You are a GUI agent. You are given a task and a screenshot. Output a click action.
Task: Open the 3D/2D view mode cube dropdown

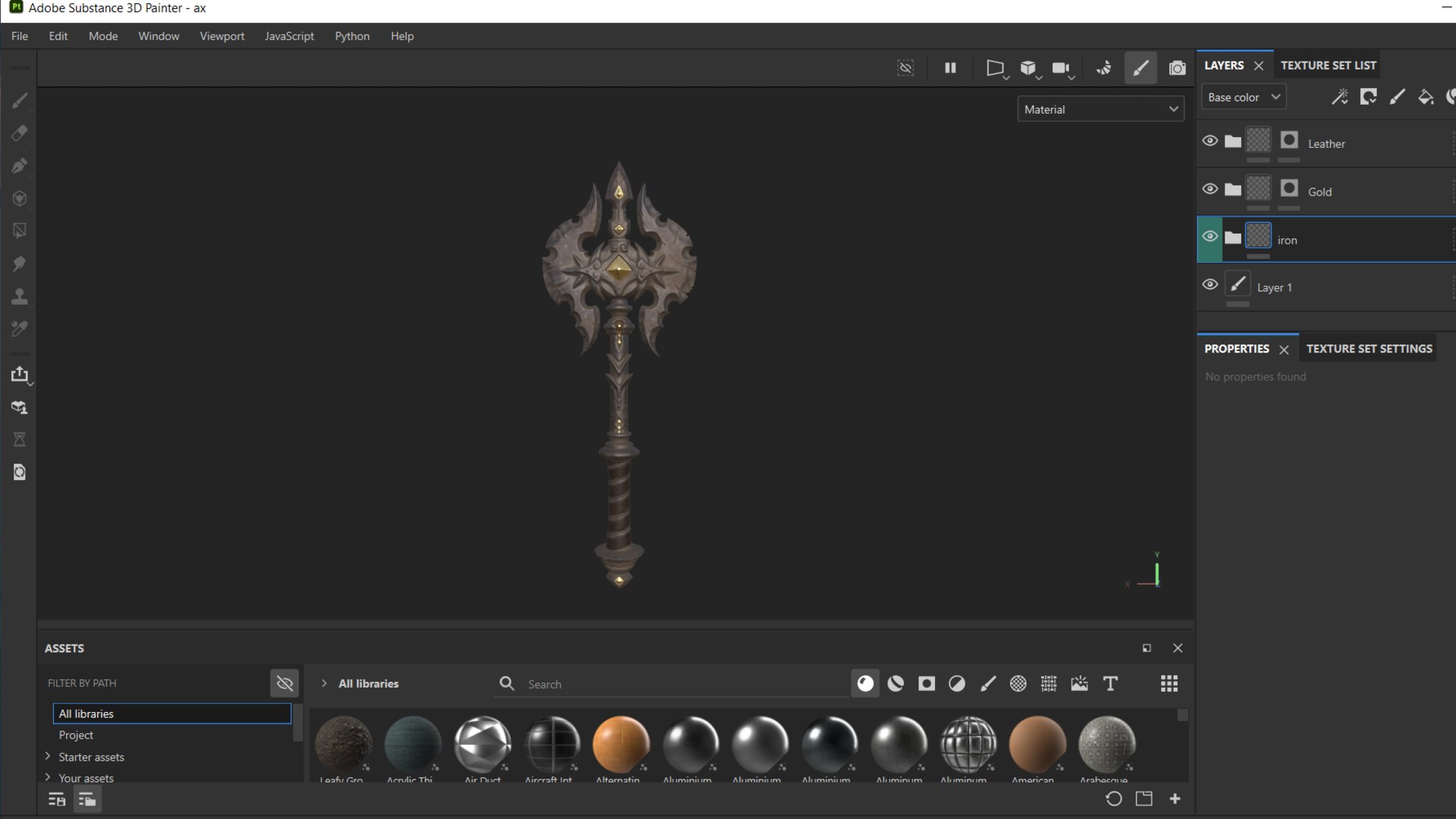click(x=1030, y=68)
